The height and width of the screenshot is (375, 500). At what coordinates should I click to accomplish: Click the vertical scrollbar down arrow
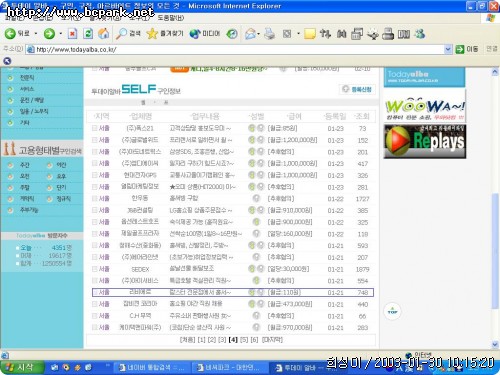click(495, 344)
